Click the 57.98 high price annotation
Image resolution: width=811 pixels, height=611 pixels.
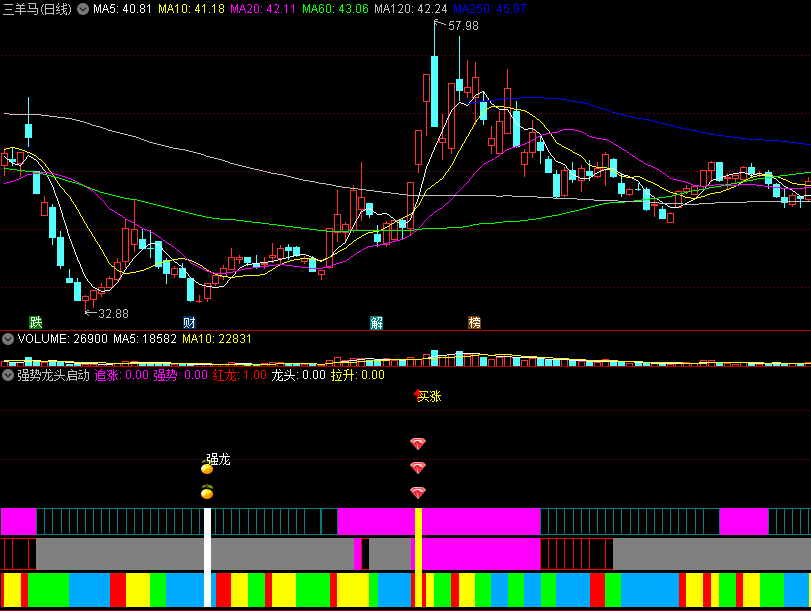pos(463,25)
